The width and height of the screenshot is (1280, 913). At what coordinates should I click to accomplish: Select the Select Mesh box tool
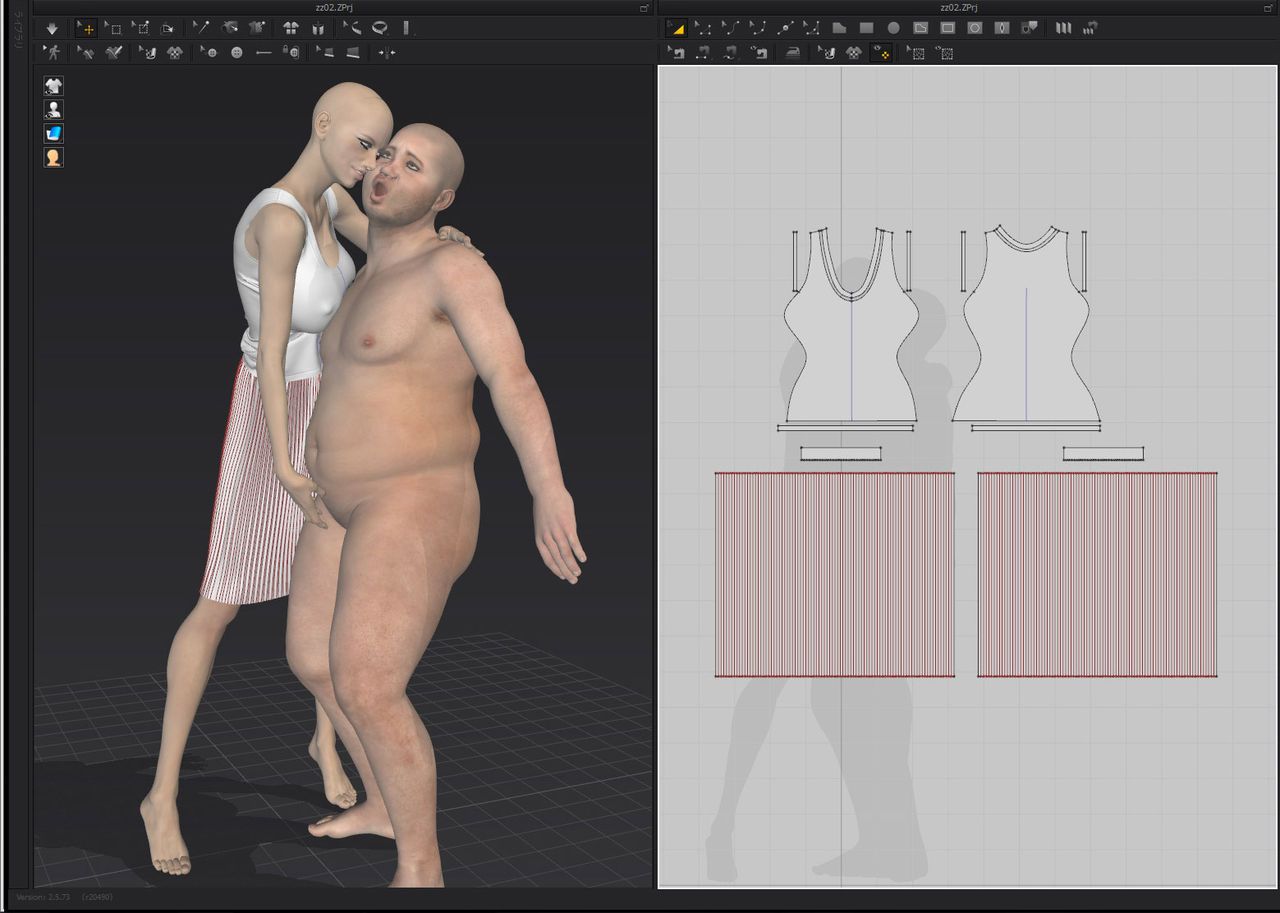[x=113, y=28]
